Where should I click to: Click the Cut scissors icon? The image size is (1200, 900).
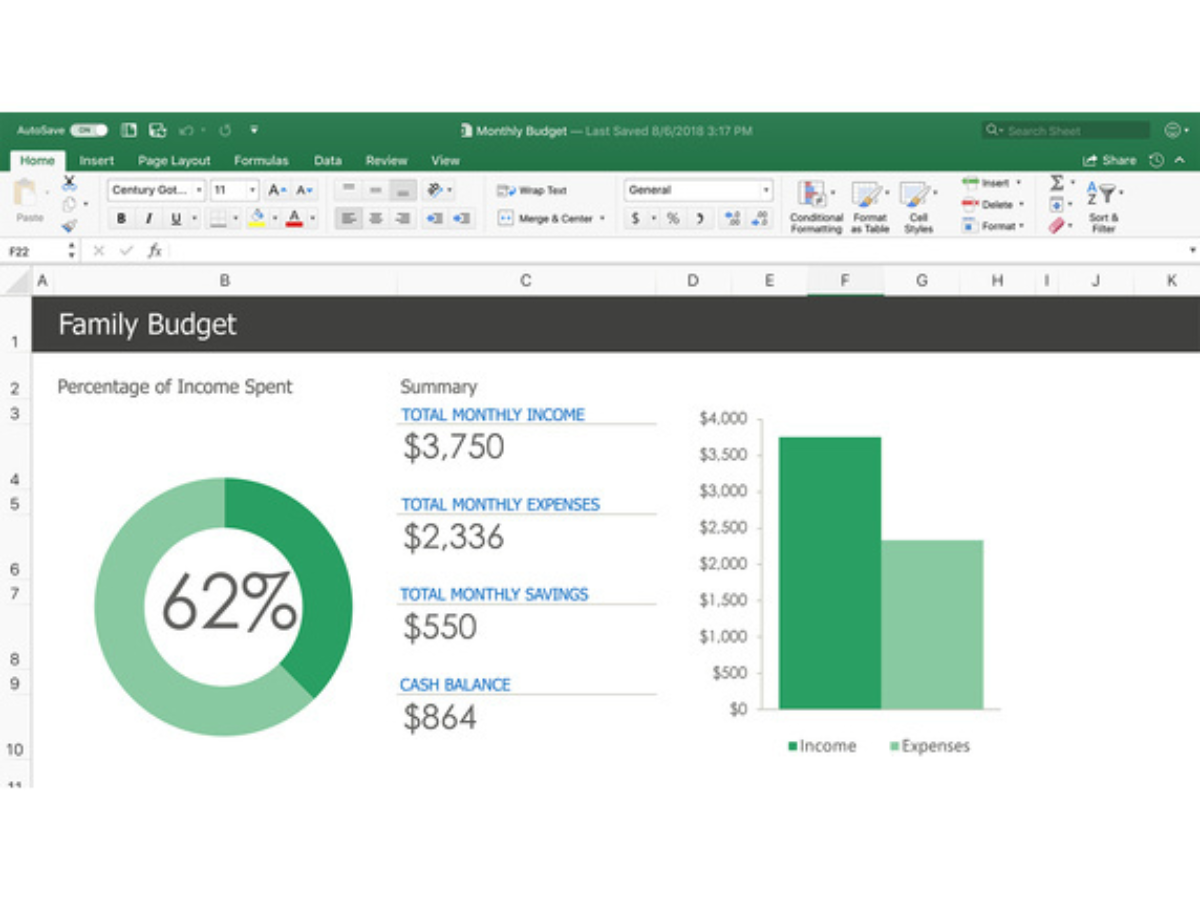point(69,184)
